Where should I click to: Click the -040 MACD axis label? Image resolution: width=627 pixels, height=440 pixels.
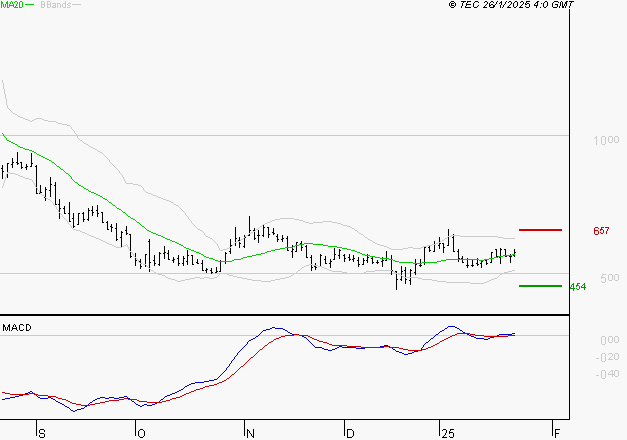point(607,374)
